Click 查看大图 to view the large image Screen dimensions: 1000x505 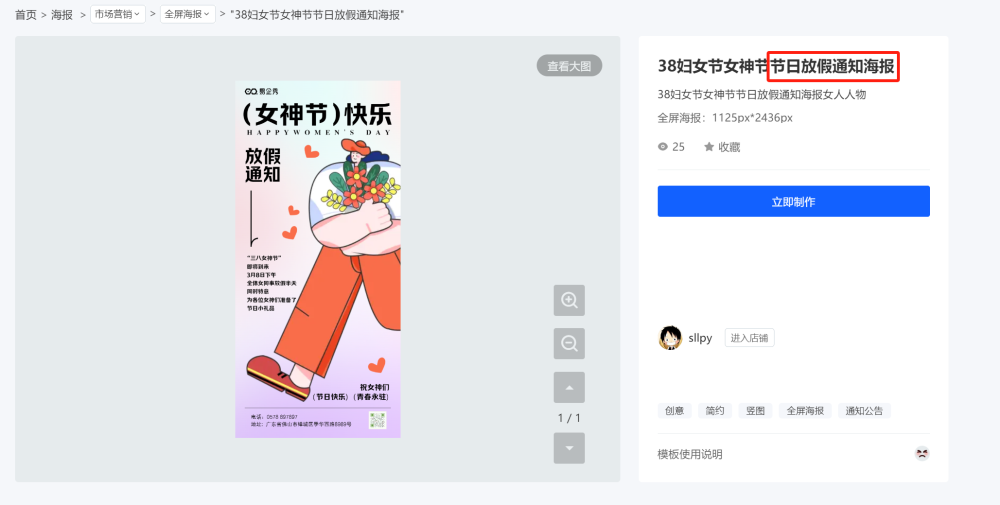[569, 66]
